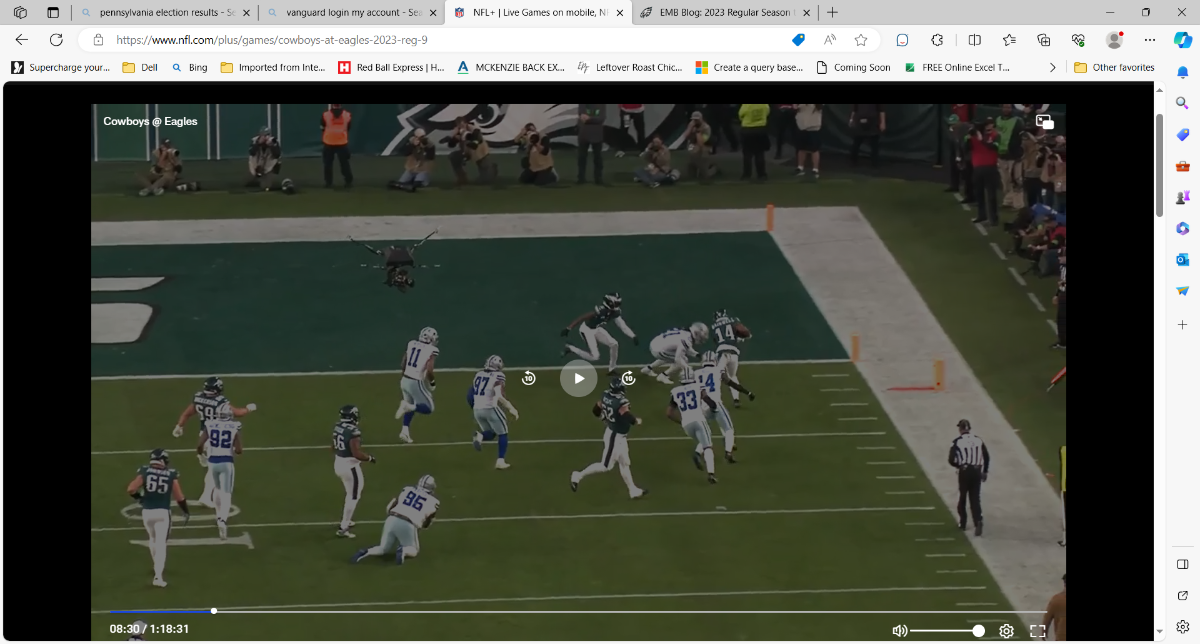Screen dimensions: 1200x644
Task: Refresh the NFL+ page
Action: click(x=56, y=40)
